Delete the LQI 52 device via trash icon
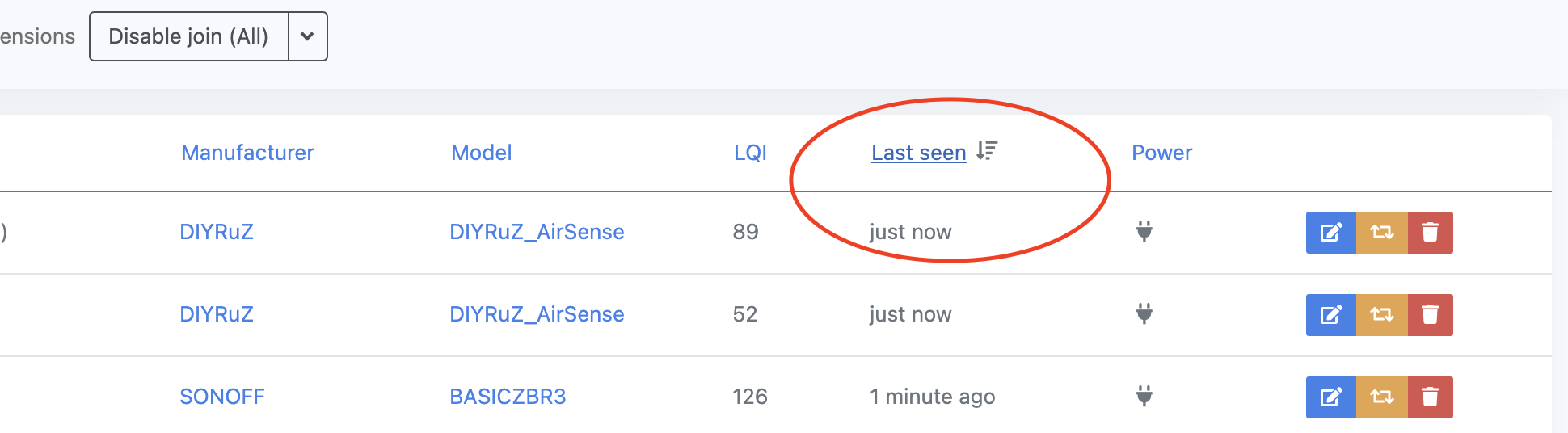Image resolution: width=1568 pixels, height=433 pixels. tap(1430, 315)
